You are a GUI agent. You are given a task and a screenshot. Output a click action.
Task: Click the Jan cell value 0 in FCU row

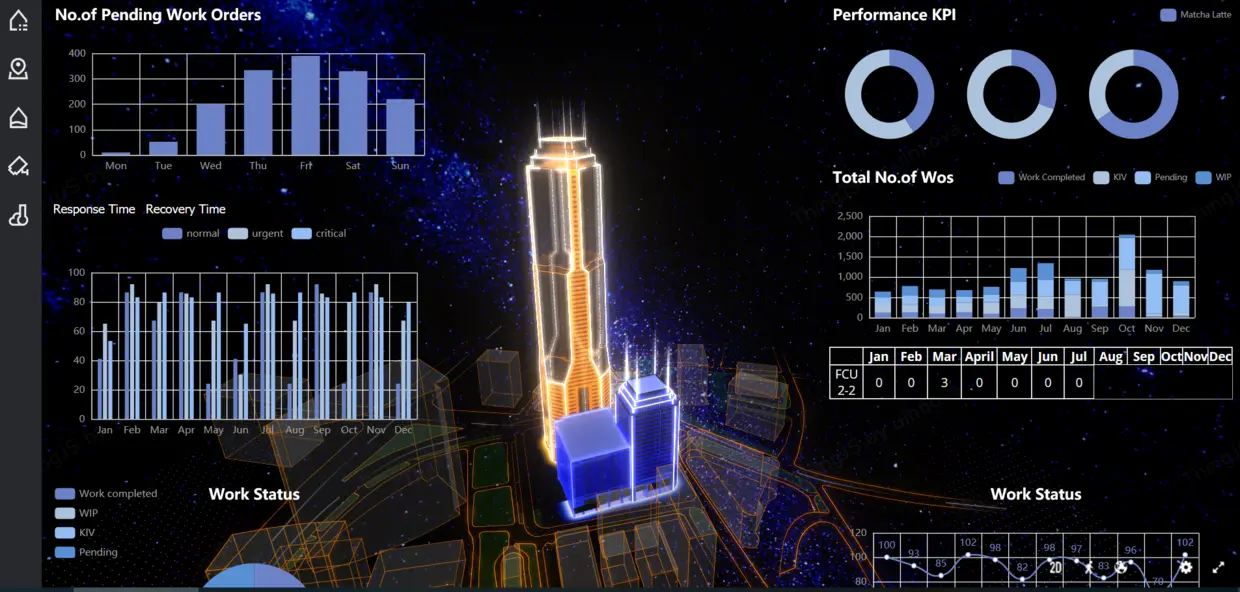point(878,382)
